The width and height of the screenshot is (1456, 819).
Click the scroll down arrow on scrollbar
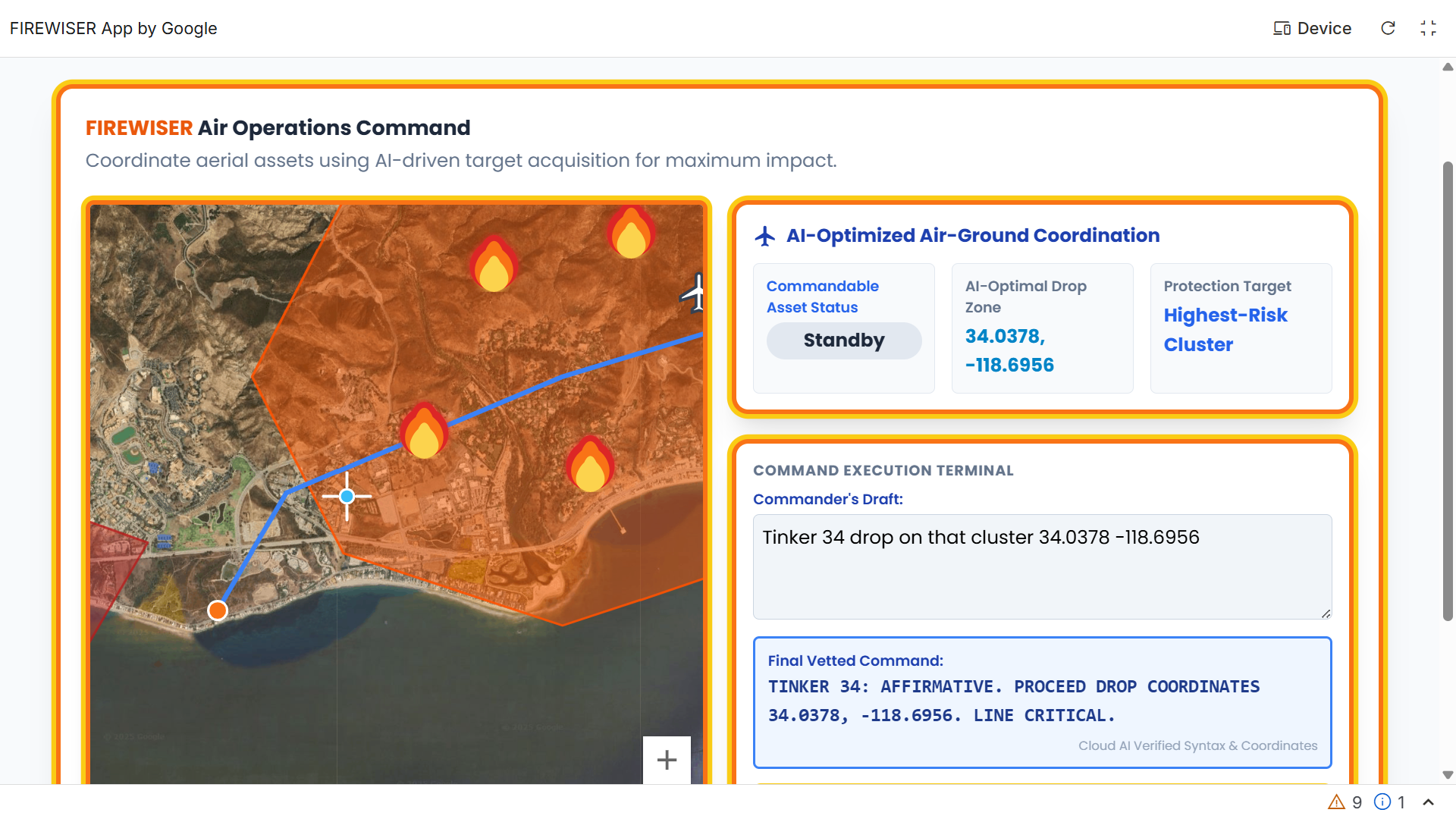tap(1447, 775)
